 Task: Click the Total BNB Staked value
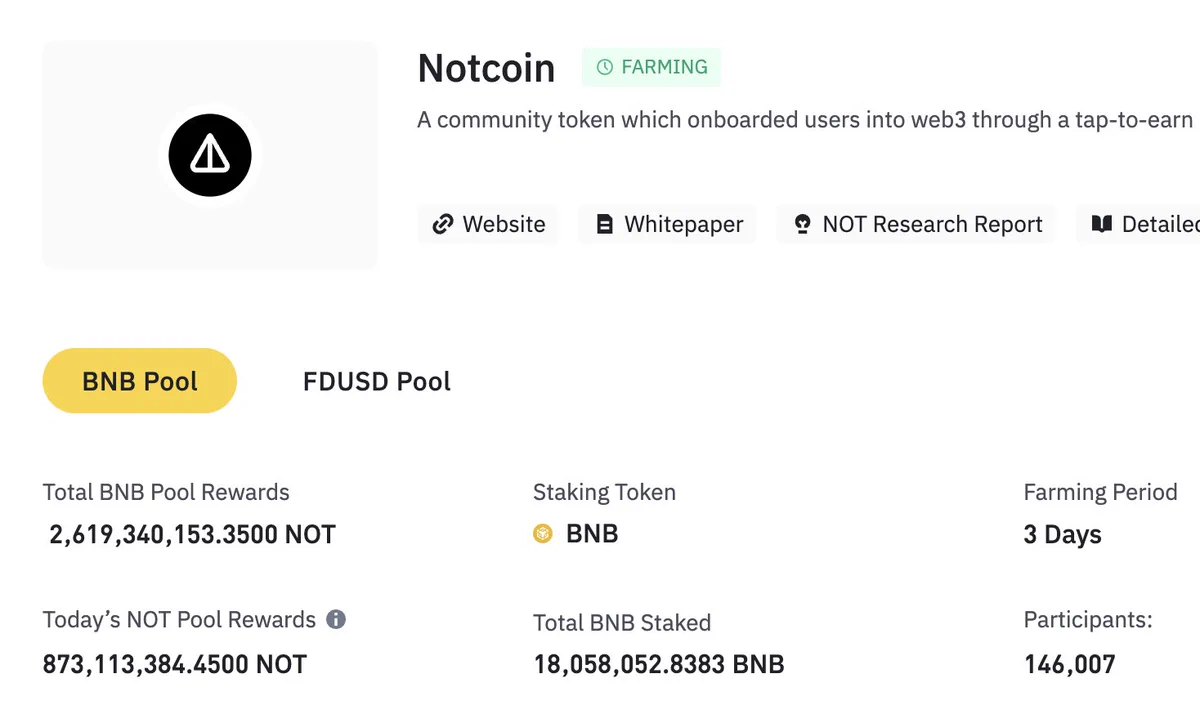click(659, 663)
